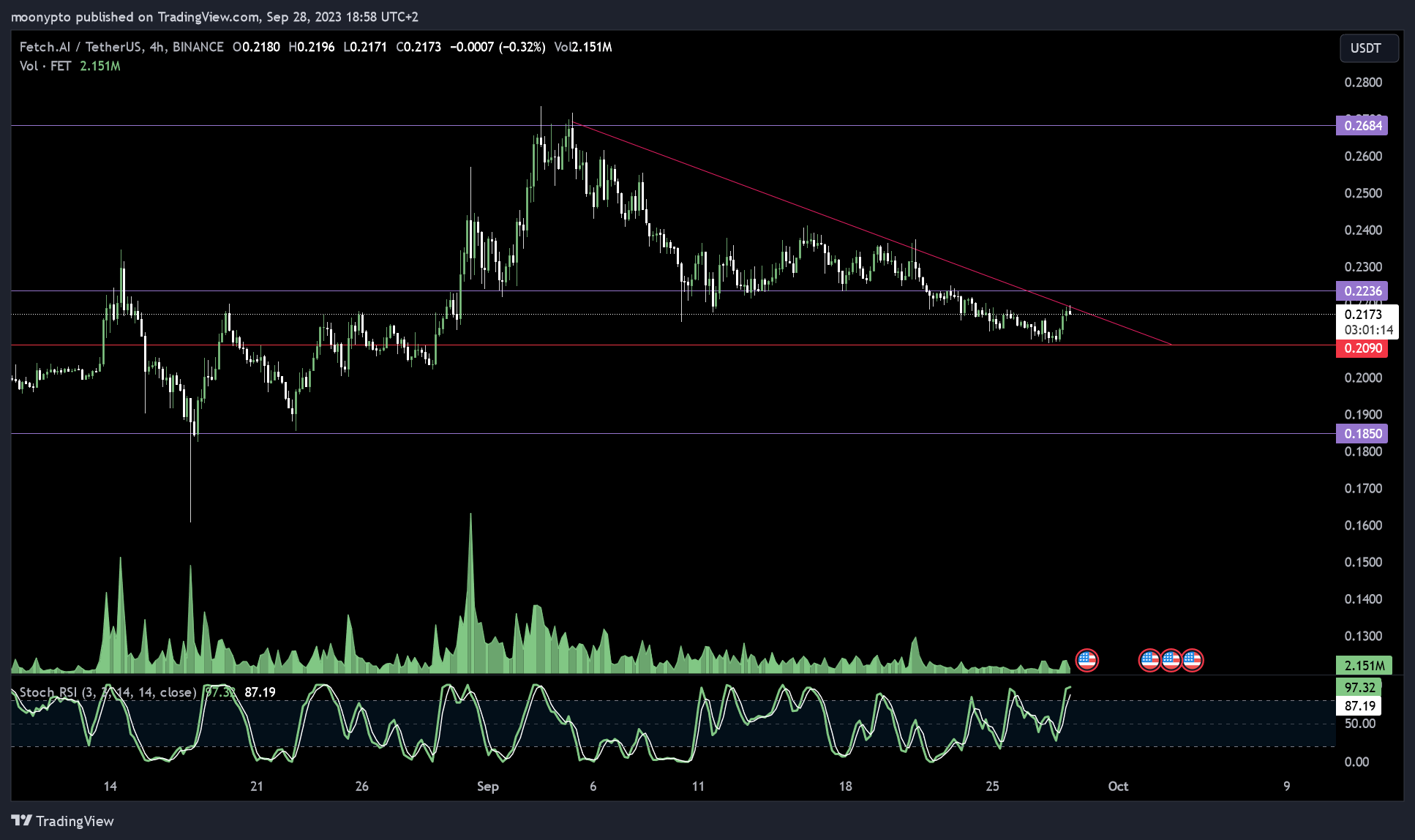Click the white 87.19 Stoch RSI axis label
Screen dimensions: 1415x840
pos(1359,706)
